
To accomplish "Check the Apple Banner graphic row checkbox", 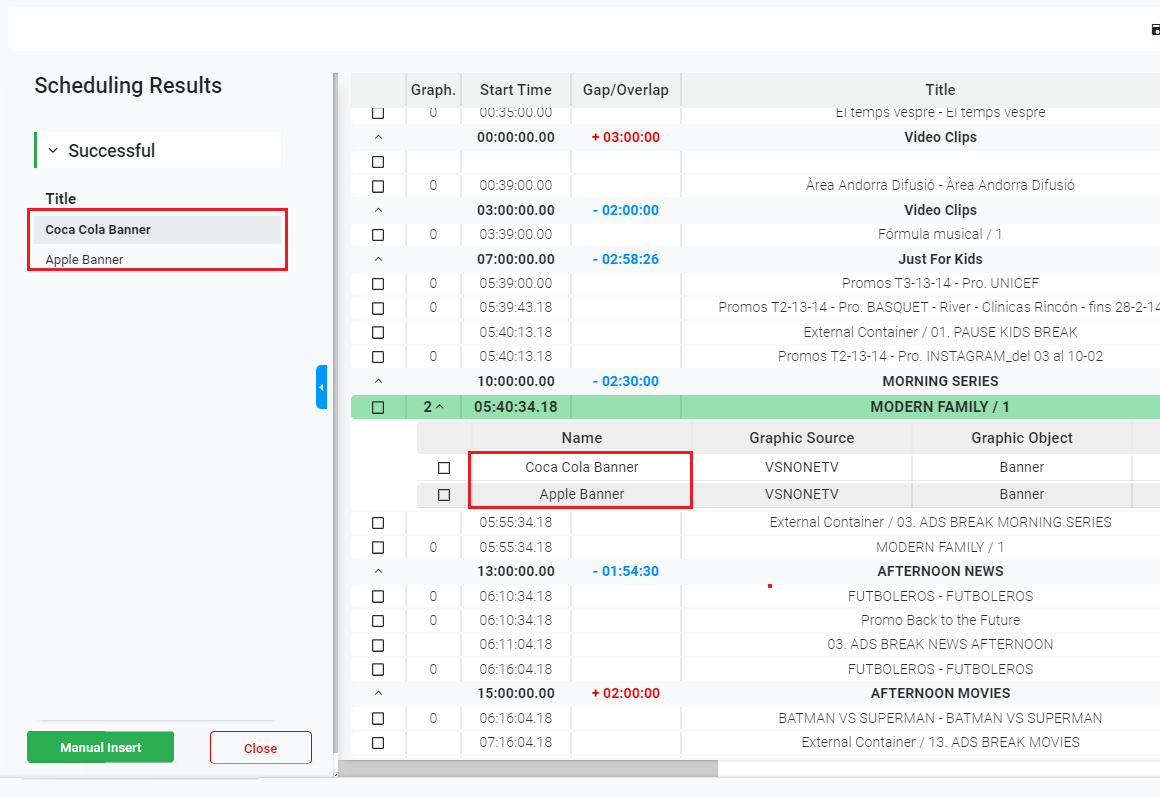I will (x=444, y=495).
